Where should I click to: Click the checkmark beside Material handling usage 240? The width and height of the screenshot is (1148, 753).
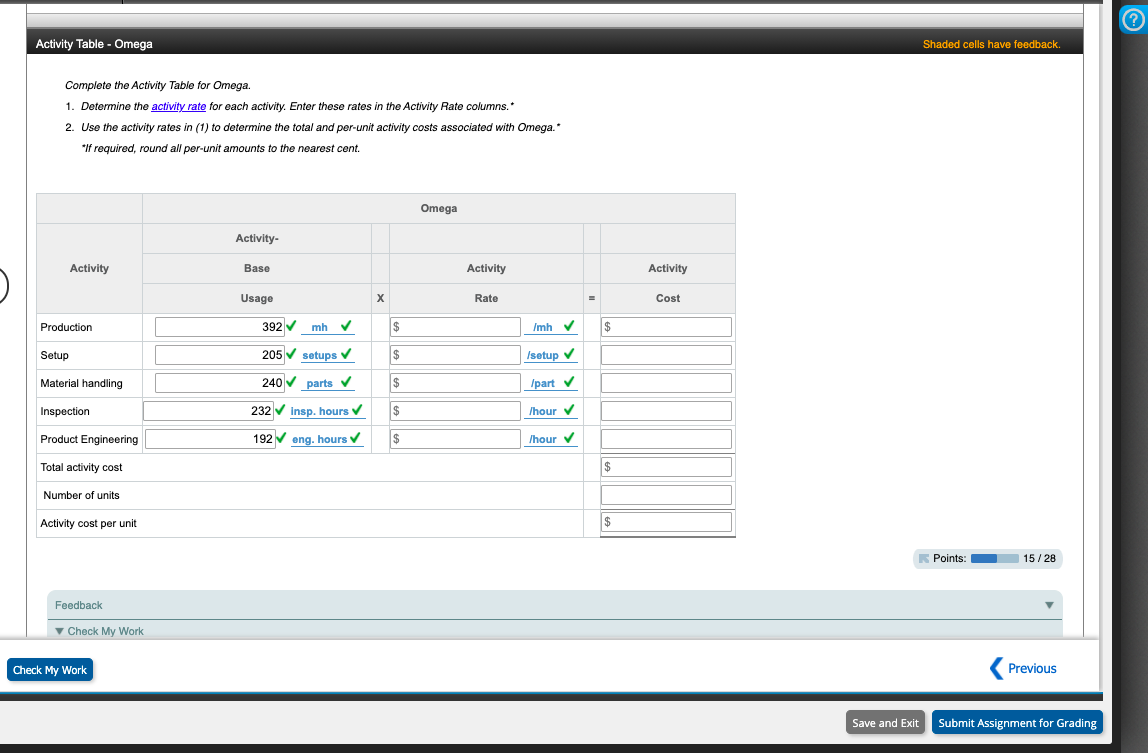289,382
